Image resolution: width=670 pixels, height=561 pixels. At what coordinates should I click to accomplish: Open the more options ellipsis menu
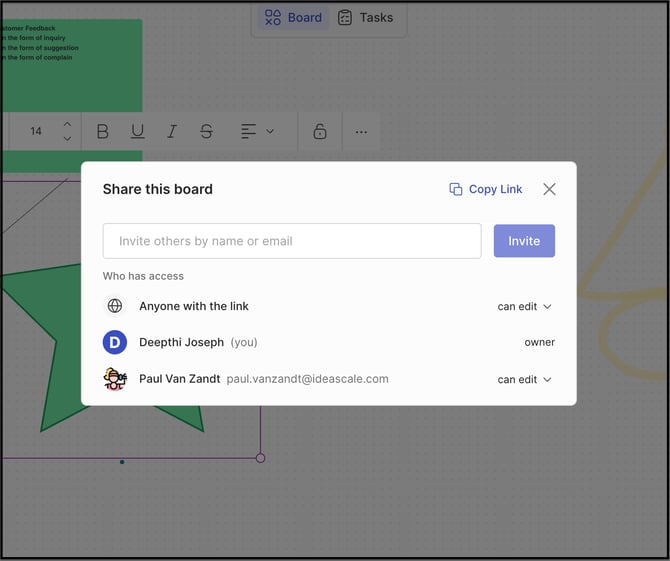(361, 131)
